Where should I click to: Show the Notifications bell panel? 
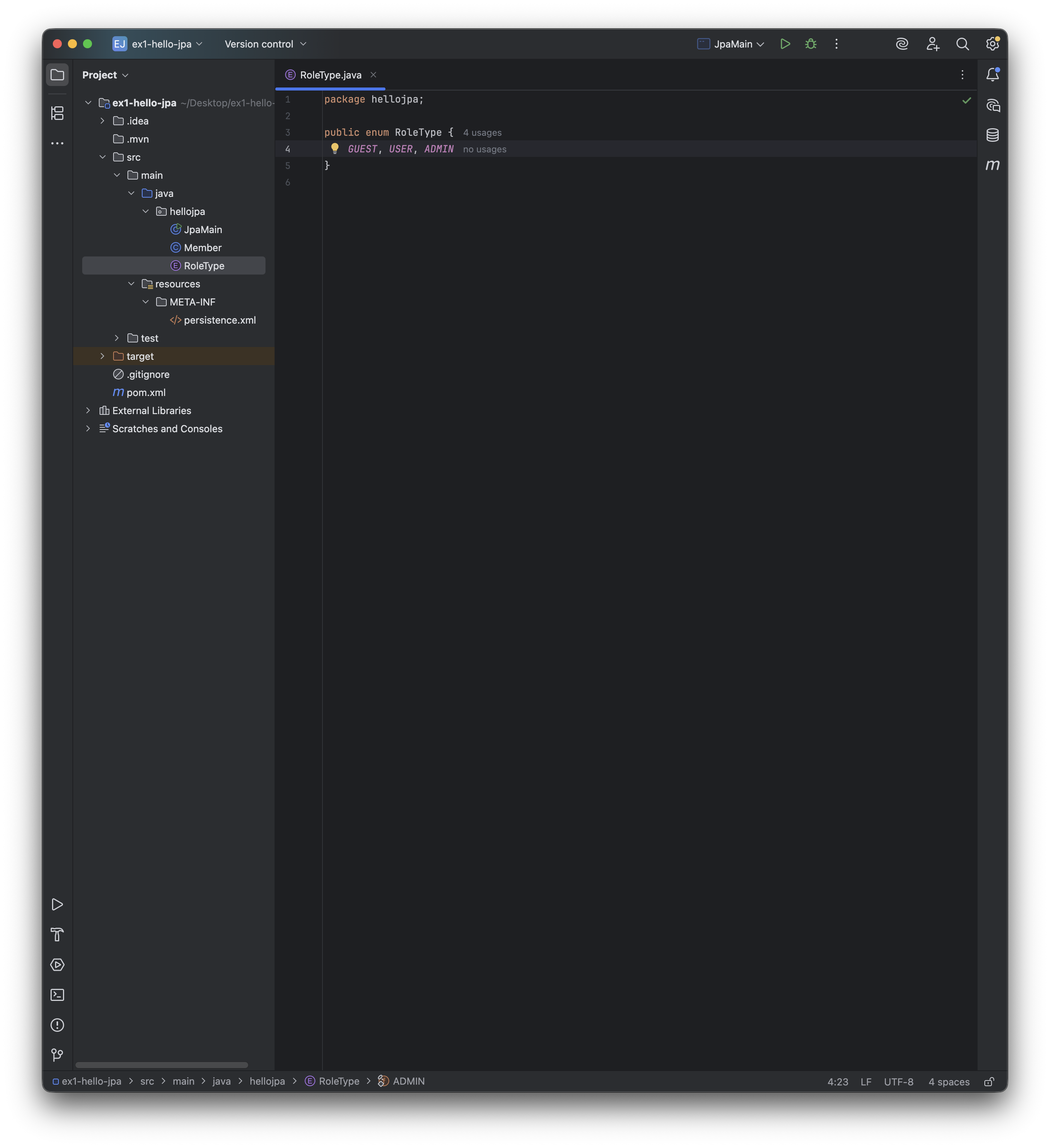click(x=992, y=75)
